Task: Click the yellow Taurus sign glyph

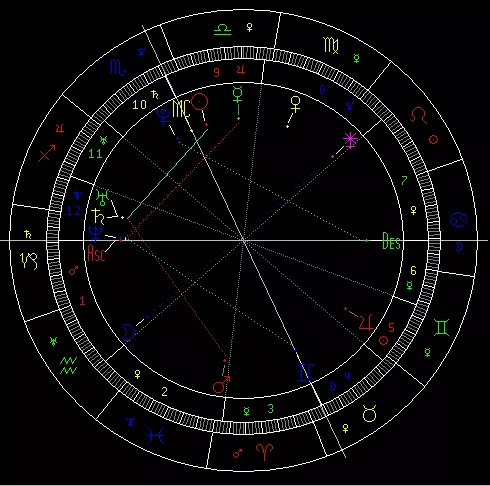Action: pos(369,413)
